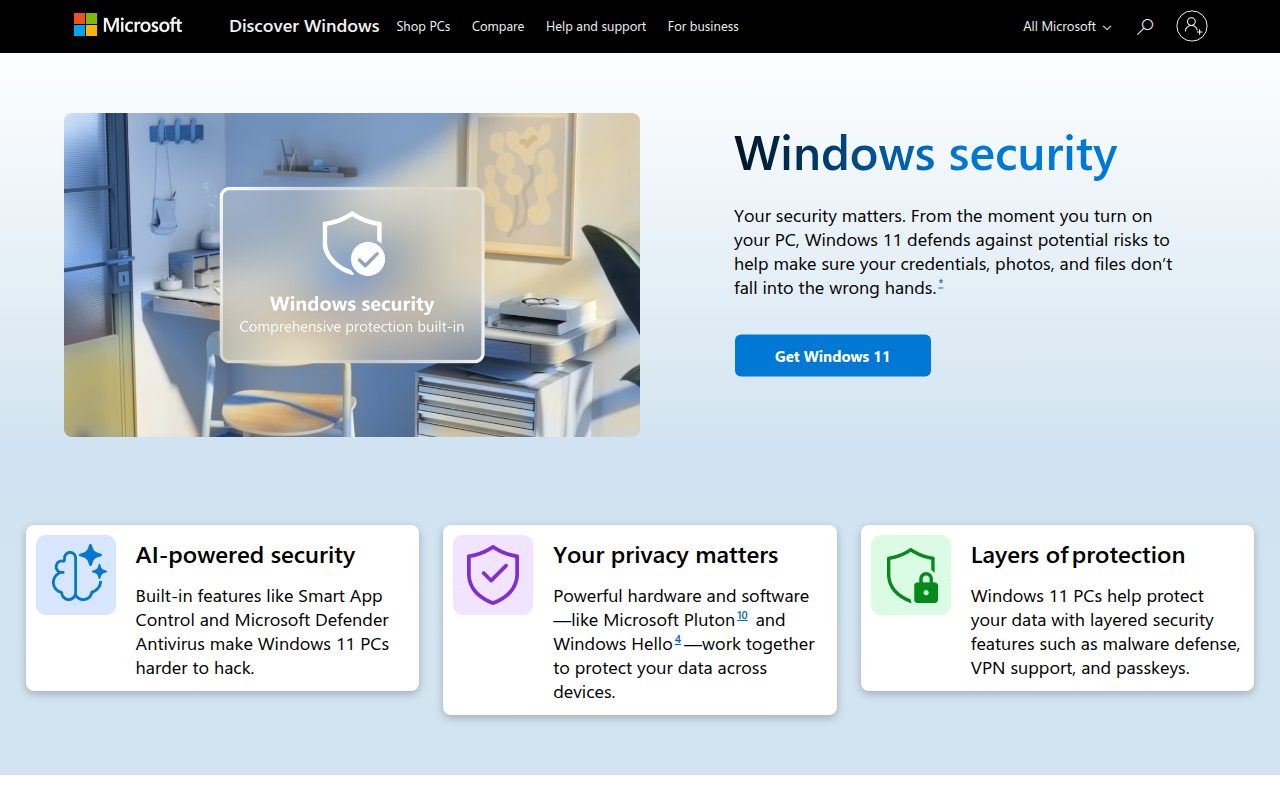The image size is (1280, 800).
Task: Click the green shield lock icon
Action: point(911,575)
